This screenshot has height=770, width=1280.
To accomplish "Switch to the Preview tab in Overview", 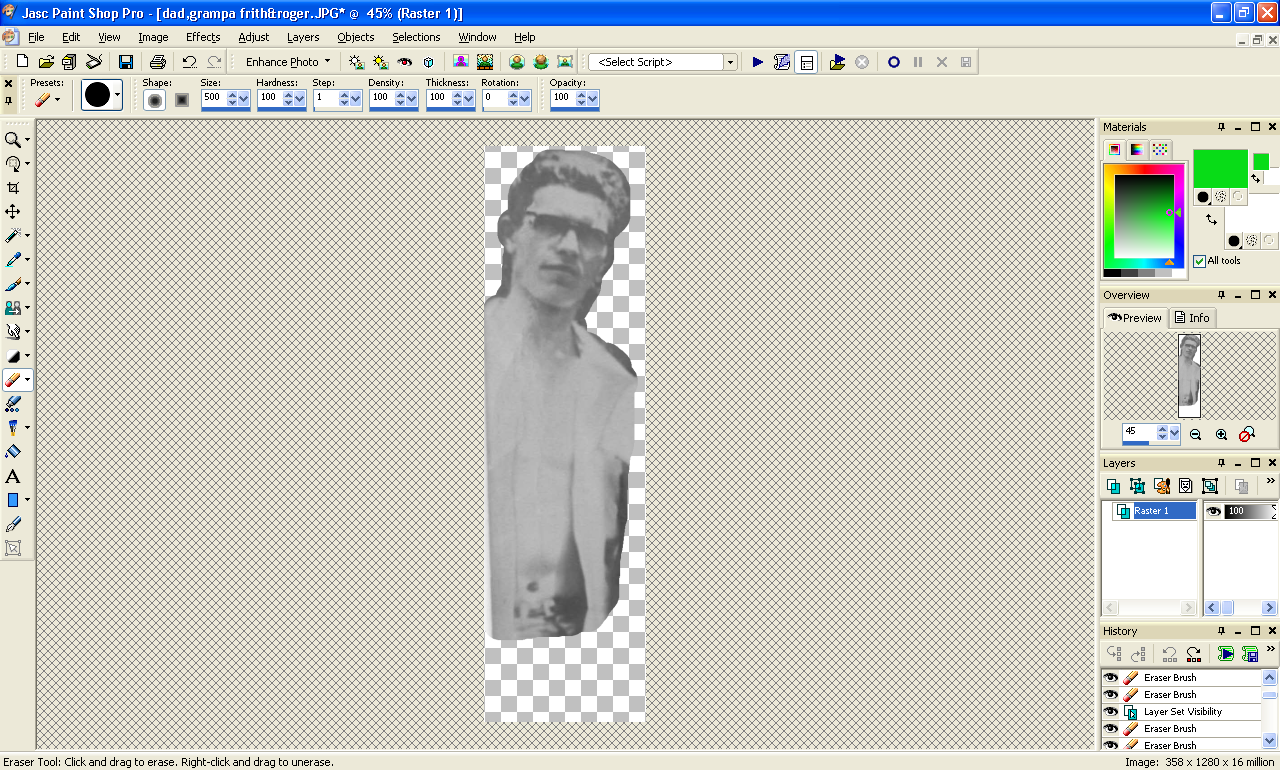I will pos(1135,318).
